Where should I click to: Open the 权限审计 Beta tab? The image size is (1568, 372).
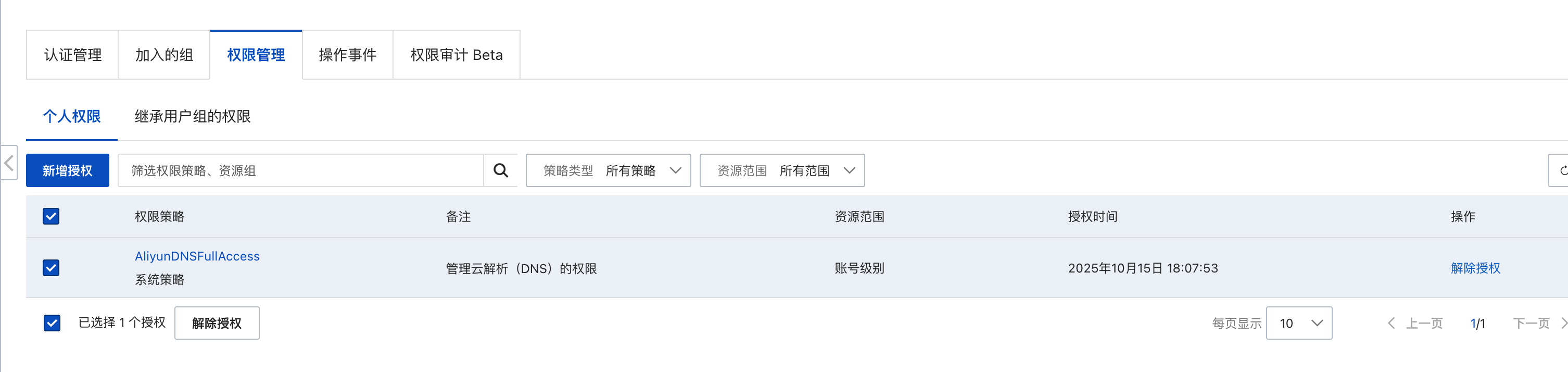pyautogui.click(x=456, y=55)
